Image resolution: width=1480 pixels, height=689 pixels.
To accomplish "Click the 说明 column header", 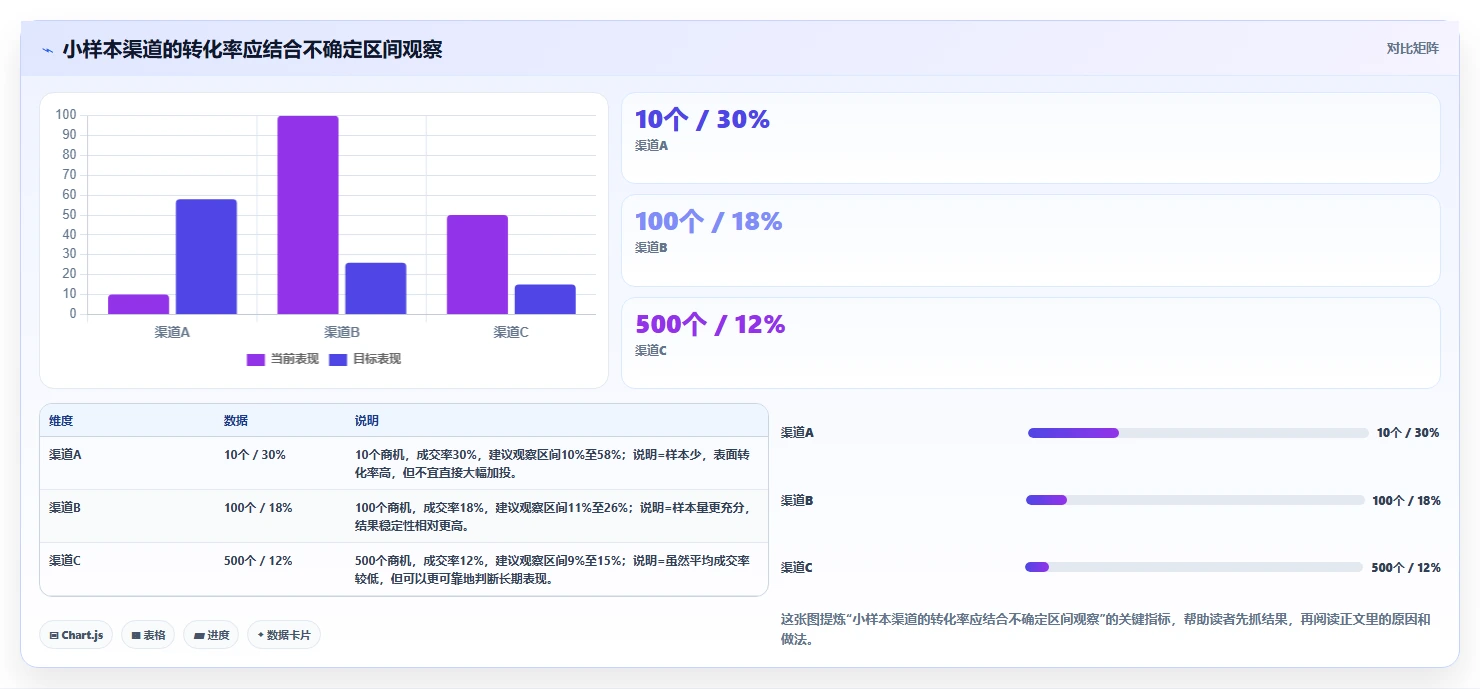I will (x=367, y=421).
